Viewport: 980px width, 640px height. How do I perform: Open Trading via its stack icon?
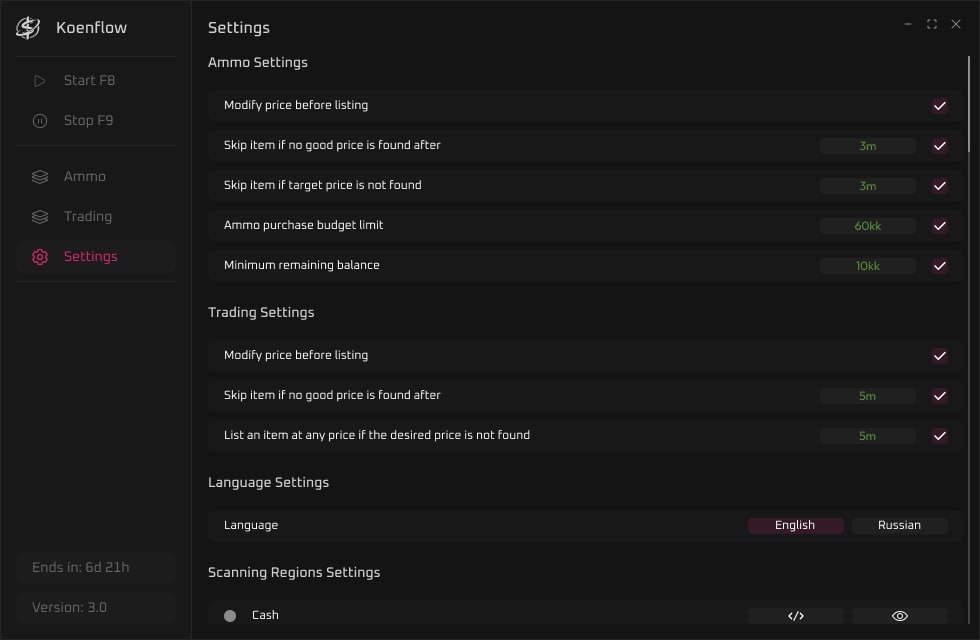pyautogui.click(x=39, y=217)
